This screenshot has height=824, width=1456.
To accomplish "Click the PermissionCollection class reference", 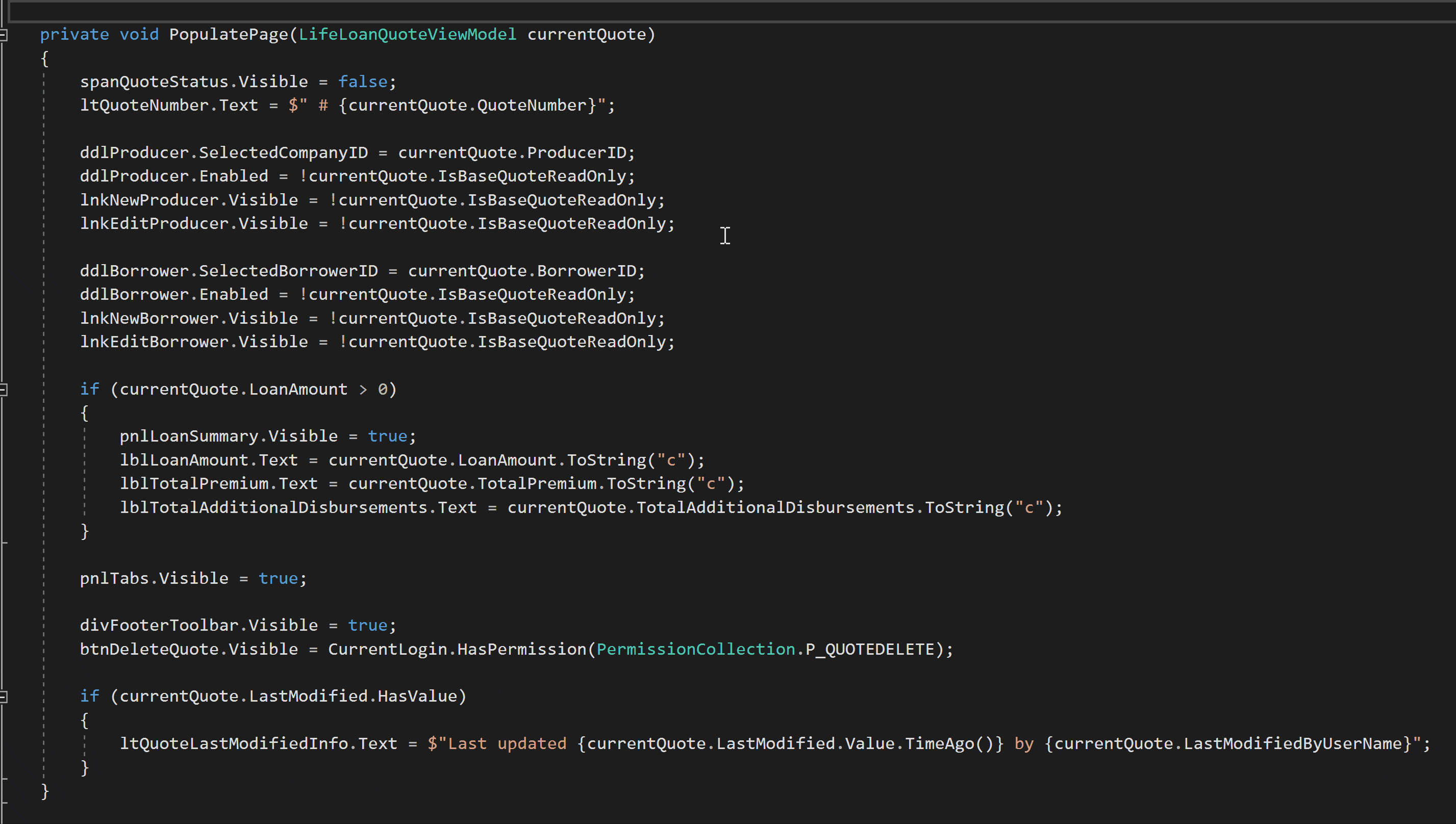I will tap(696, 649).
